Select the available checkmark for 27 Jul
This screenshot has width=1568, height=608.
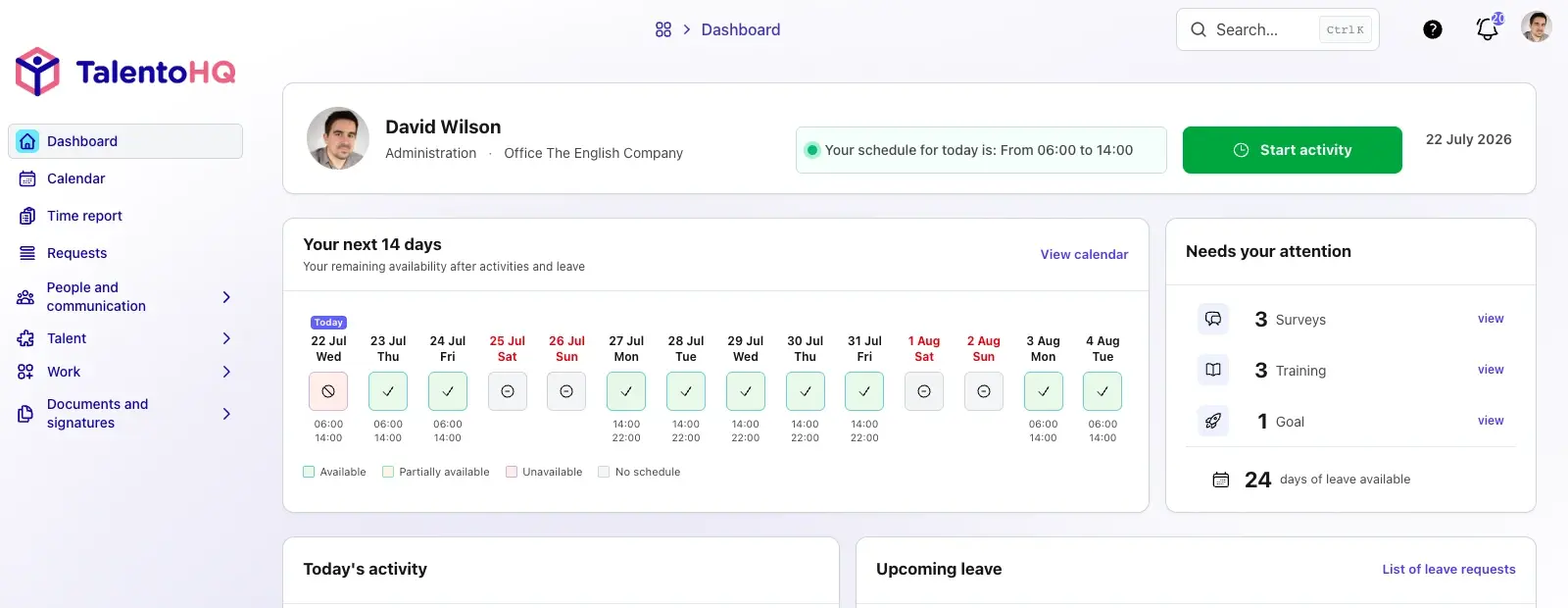tap(626, 391)
